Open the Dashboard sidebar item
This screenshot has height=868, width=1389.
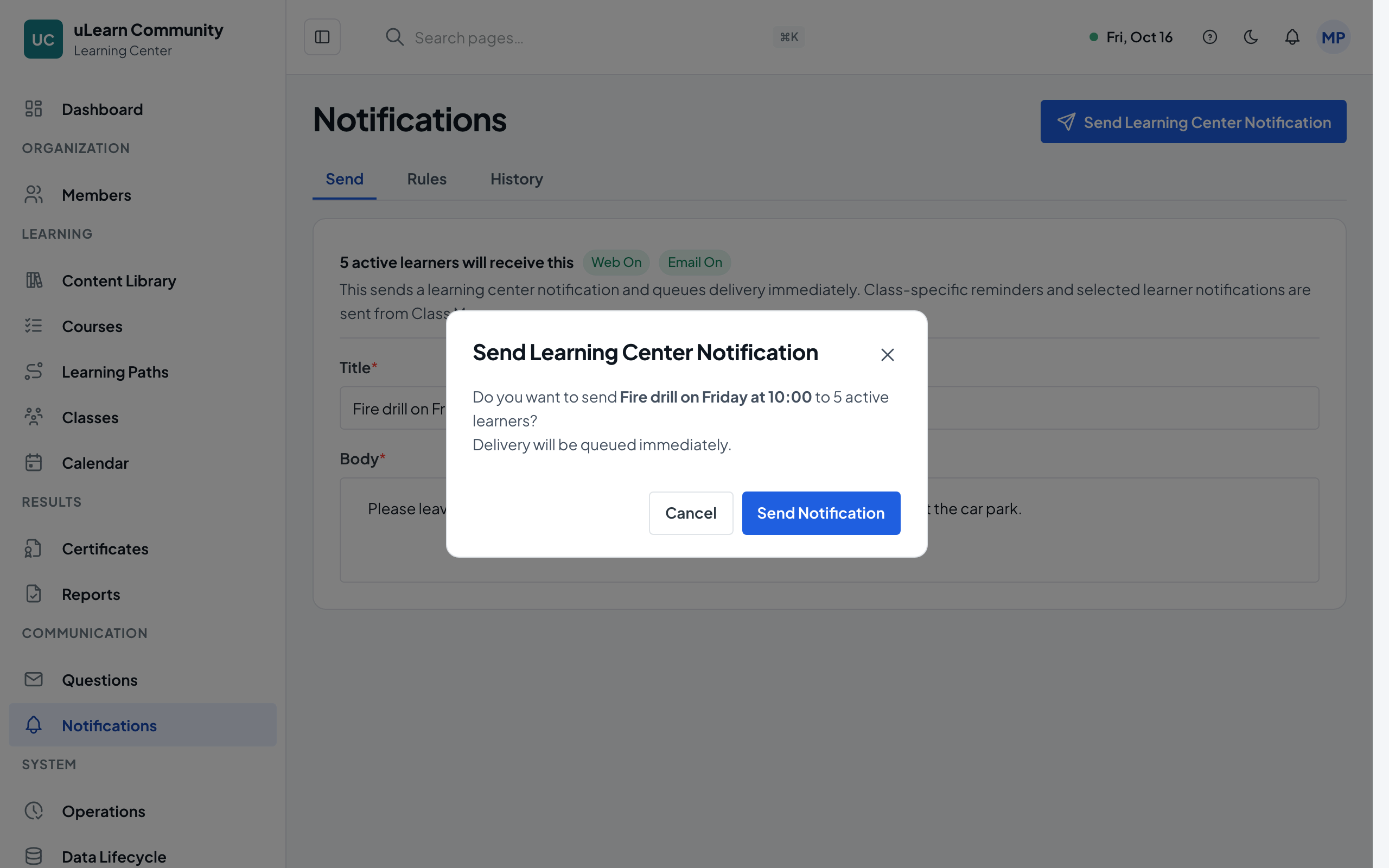tap(142, 109)
